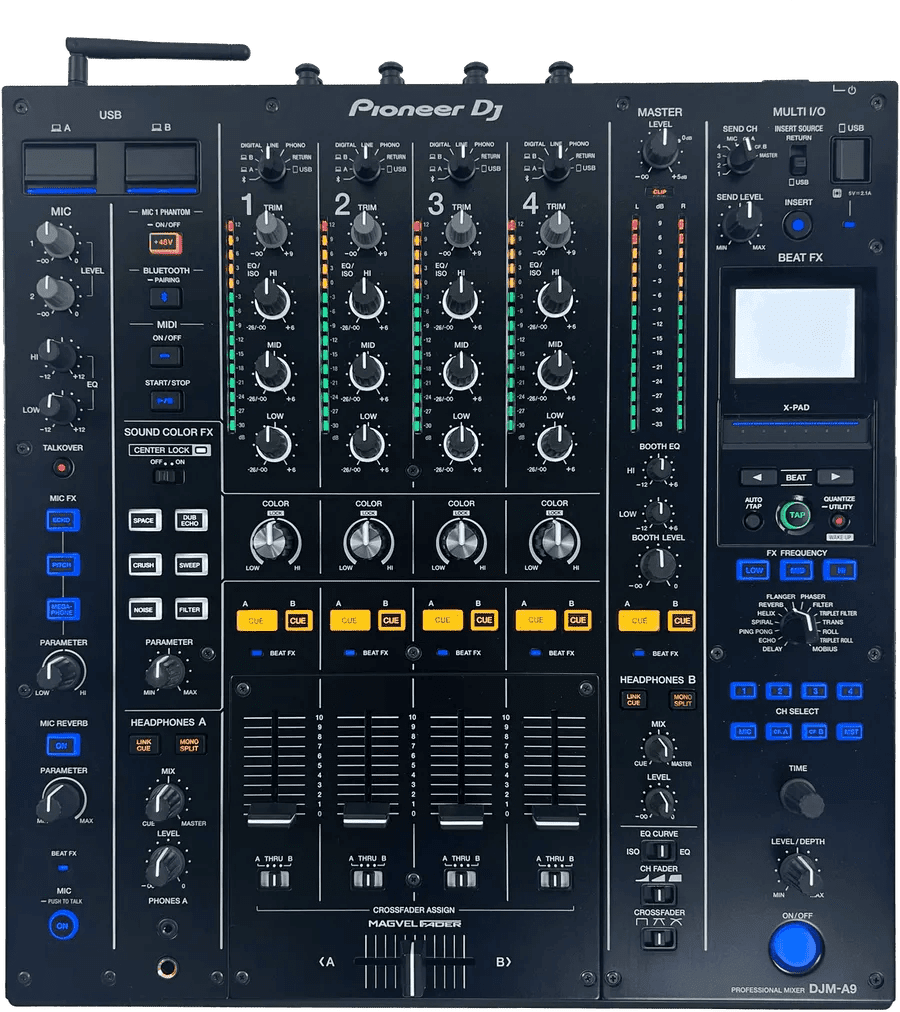
Task: Select the DUB ECHO sound color effect
Action: click(190, 520)
